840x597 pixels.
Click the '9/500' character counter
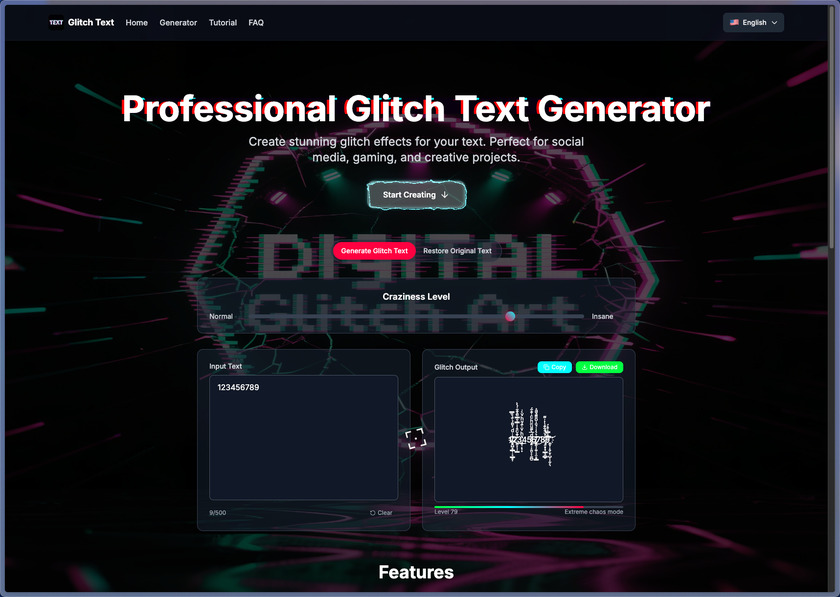coord(218,513)
